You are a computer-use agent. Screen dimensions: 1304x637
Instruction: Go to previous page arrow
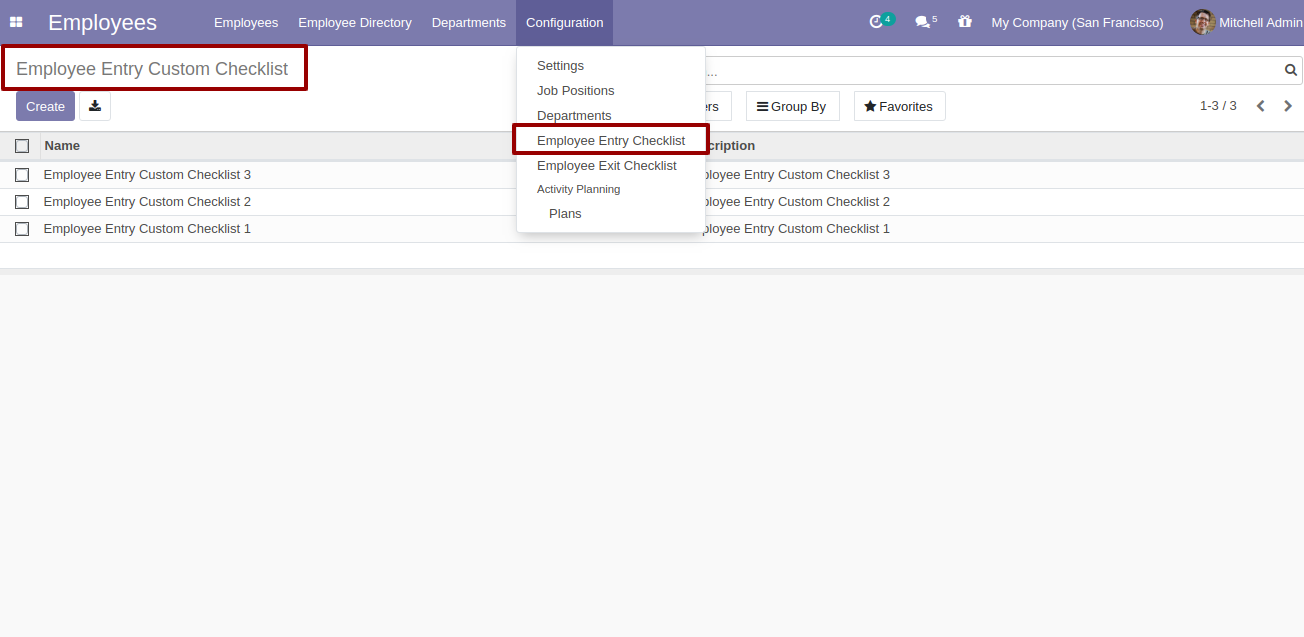click(x=1261, y=106)
